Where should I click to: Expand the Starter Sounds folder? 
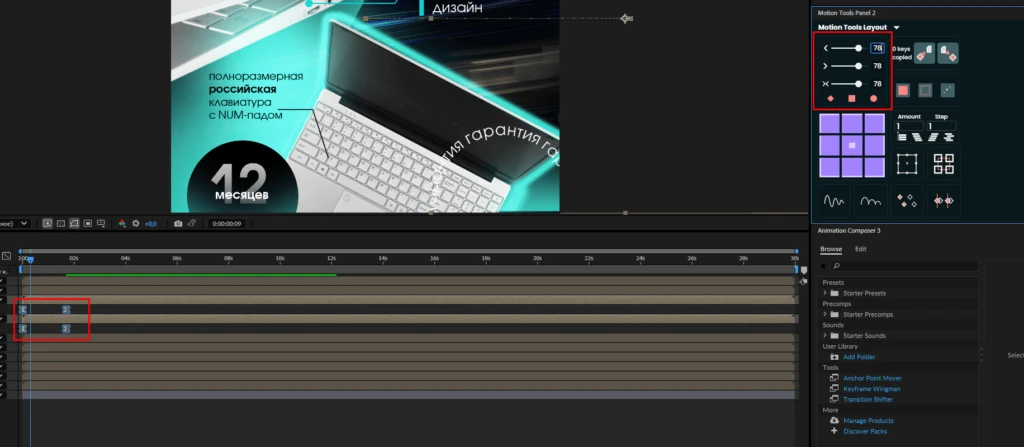[825, 335]
